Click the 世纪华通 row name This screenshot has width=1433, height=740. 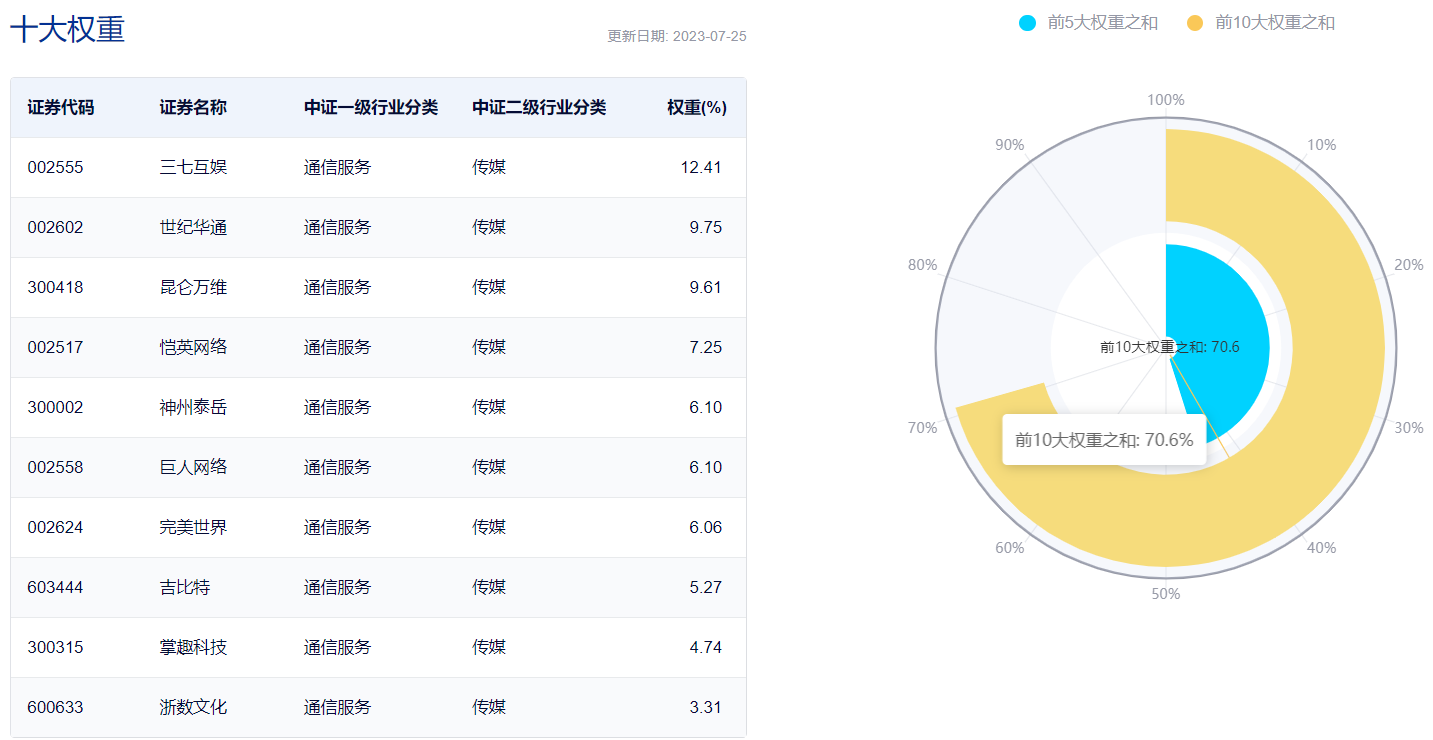pos(193,227)
